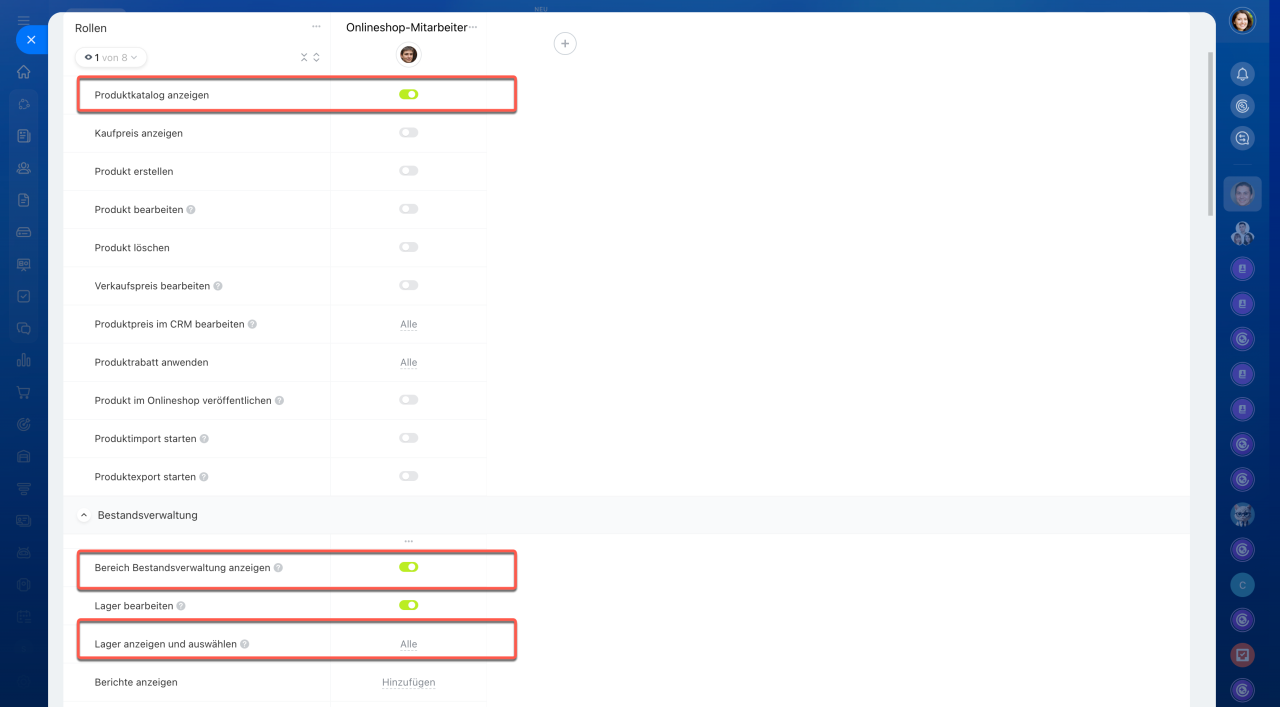Enable Produktimport starten toggle
Viewport: 1280px width, 707px height.
(x=408, y=438)
